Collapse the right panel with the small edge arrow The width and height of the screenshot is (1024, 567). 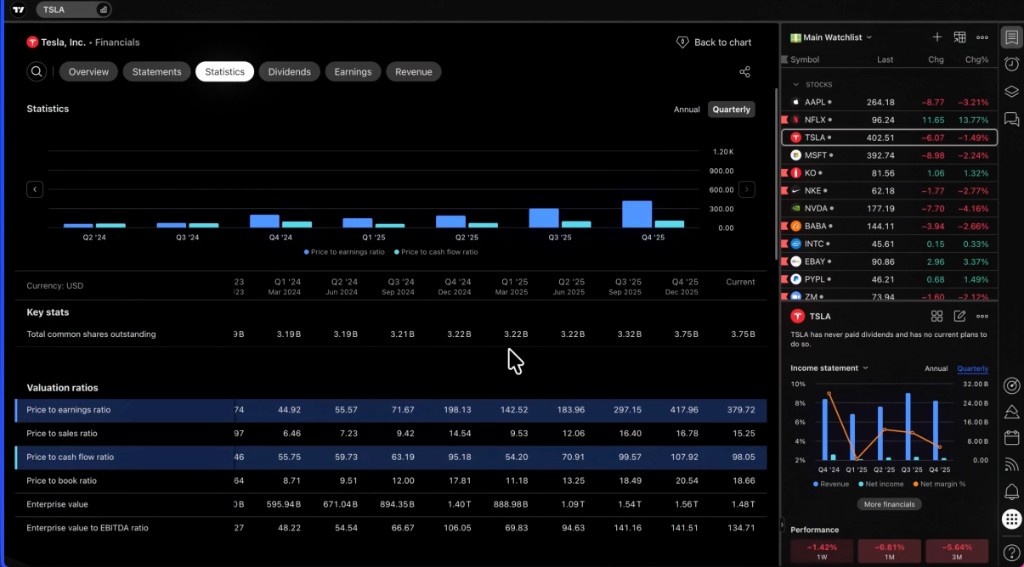782,525
